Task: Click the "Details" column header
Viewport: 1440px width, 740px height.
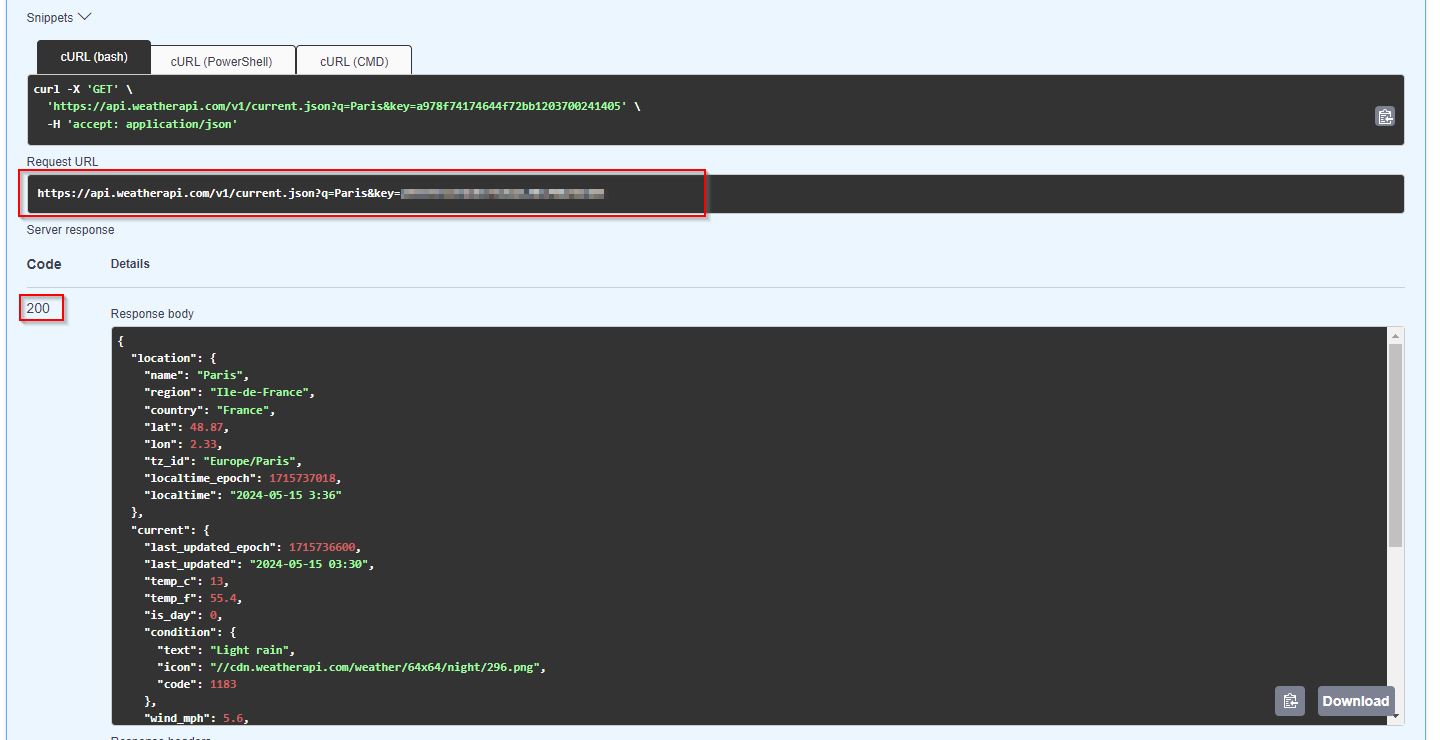Action: (x=130, y=264)
